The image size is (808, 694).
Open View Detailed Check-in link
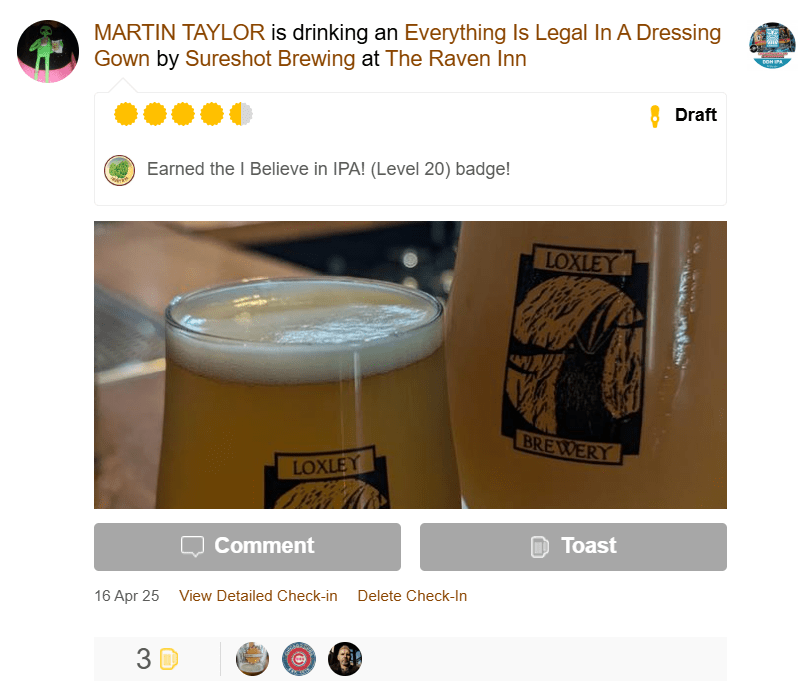coord(258,596)
